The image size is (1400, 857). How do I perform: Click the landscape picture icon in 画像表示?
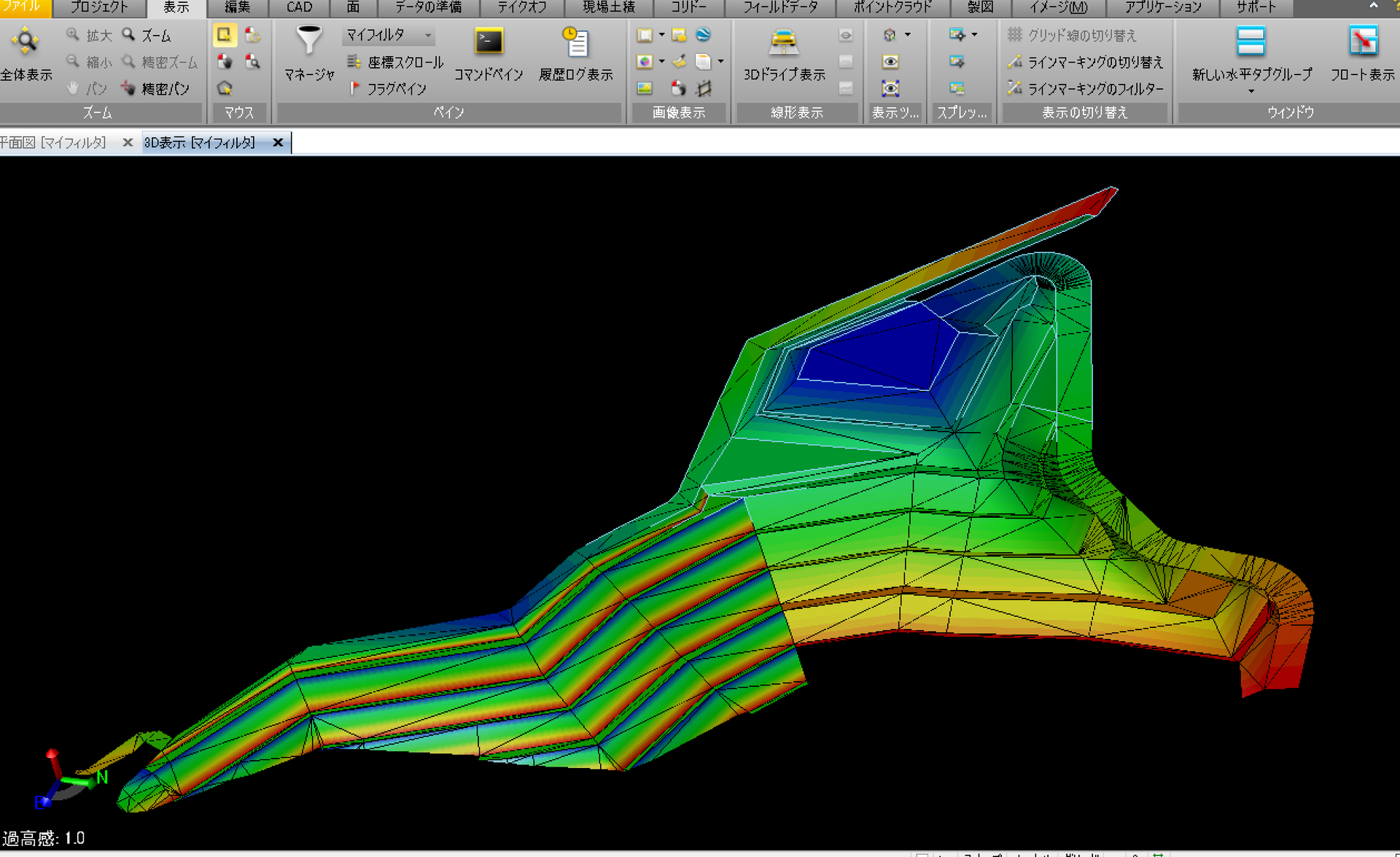click(x=645, y=88)
